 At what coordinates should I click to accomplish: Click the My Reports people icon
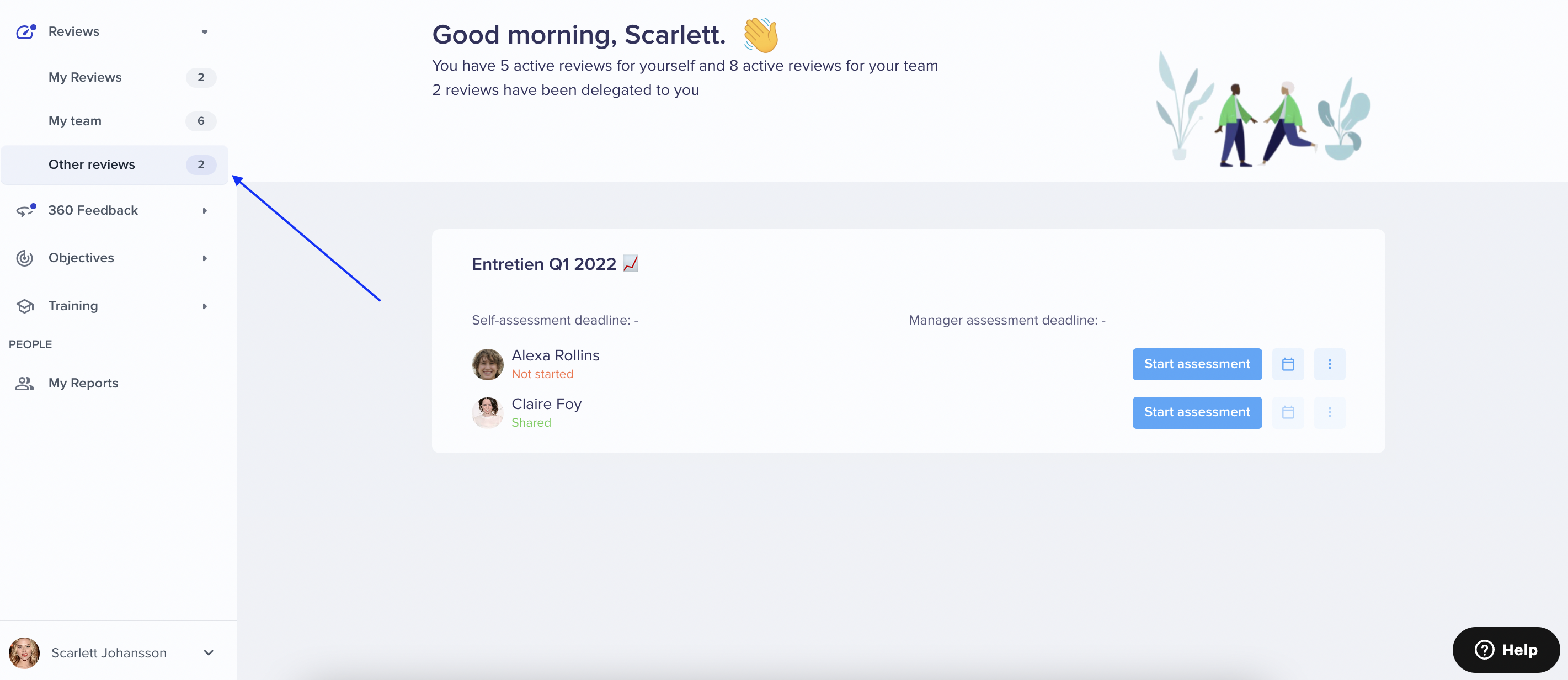point(24,383)
